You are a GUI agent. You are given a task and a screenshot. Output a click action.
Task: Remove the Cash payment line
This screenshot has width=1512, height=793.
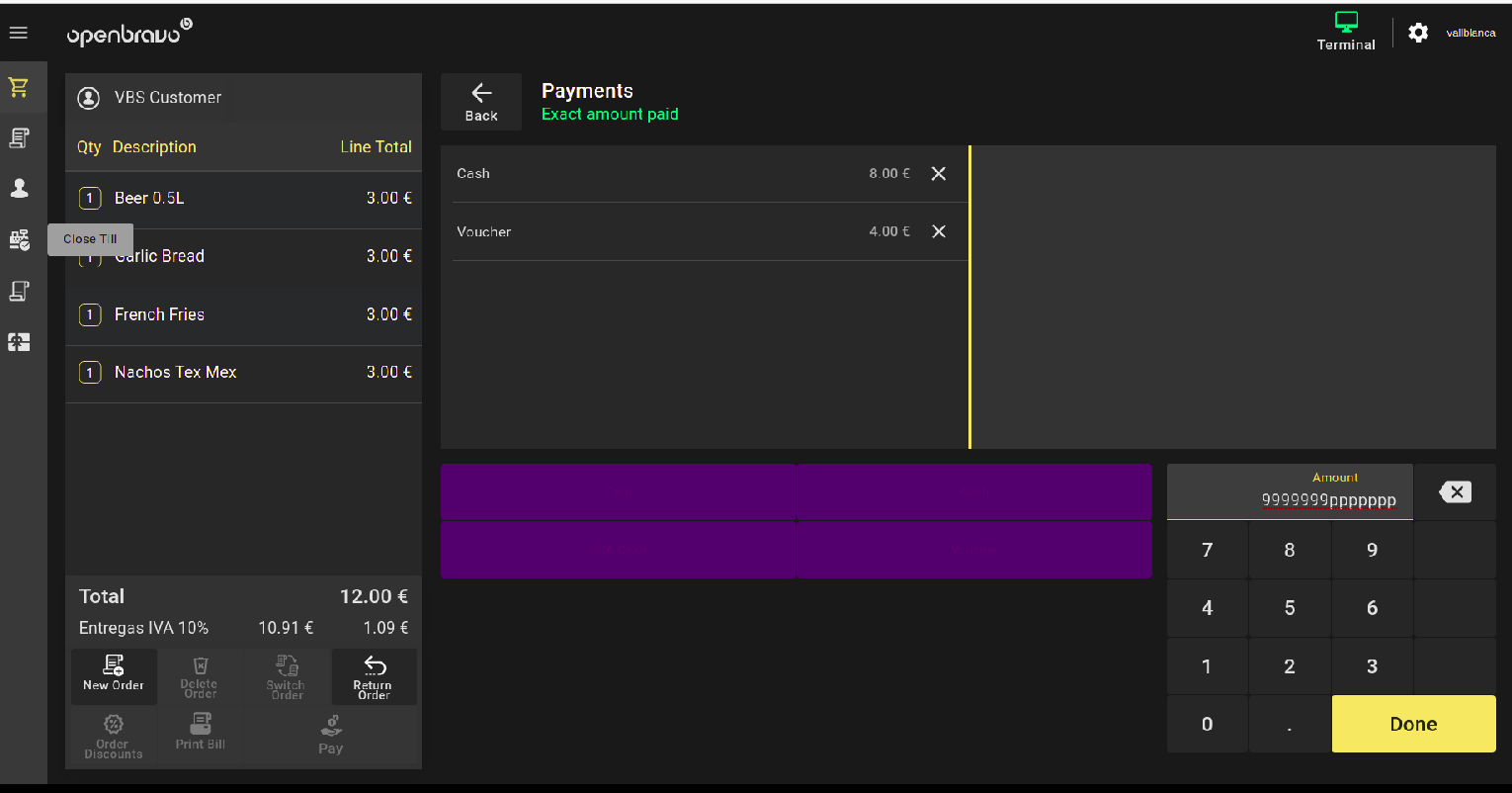click(939, 173)
